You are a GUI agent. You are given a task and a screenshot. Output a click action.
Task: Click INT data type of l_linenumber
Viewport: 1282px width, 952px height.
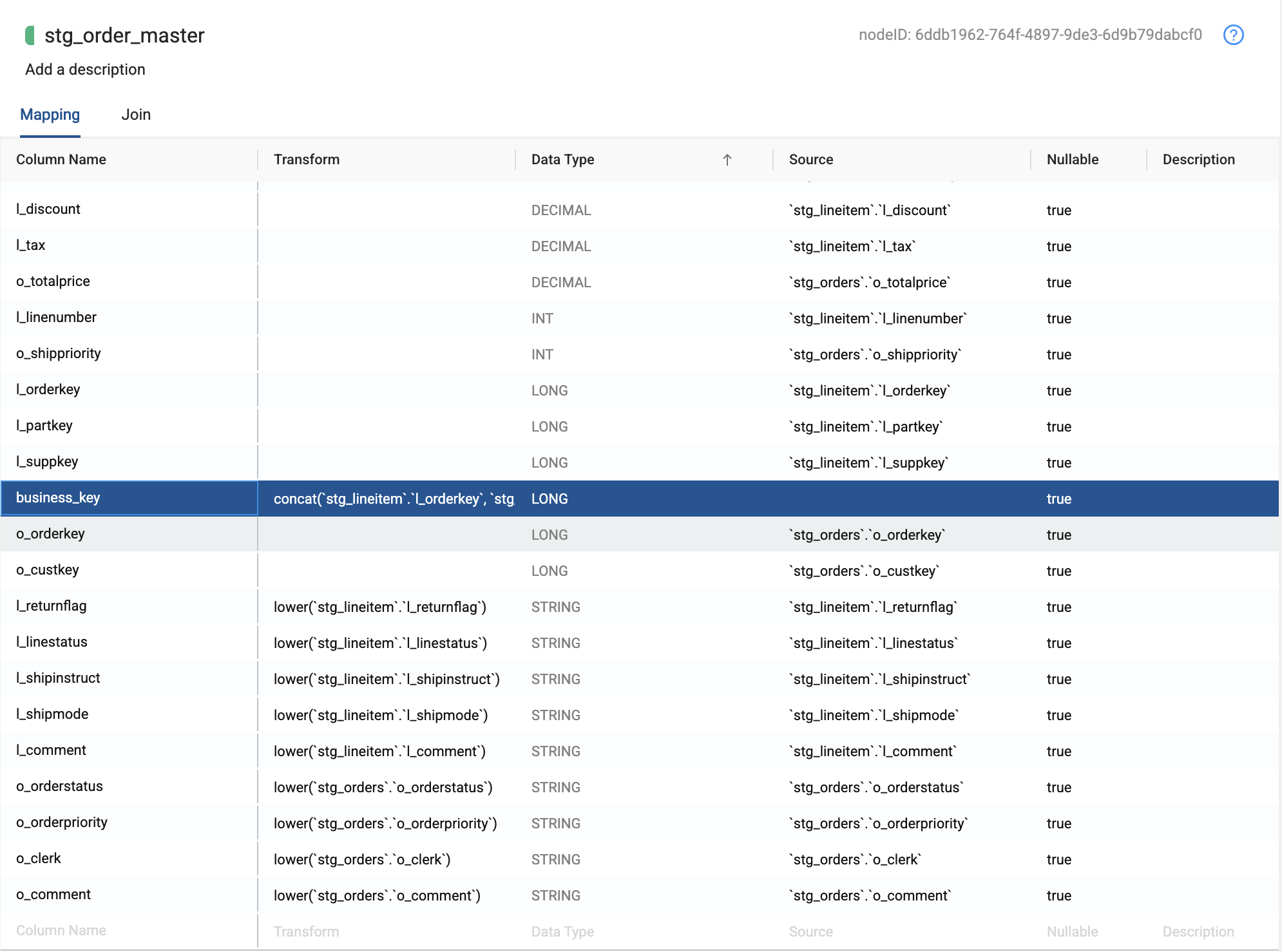(542, 319)
